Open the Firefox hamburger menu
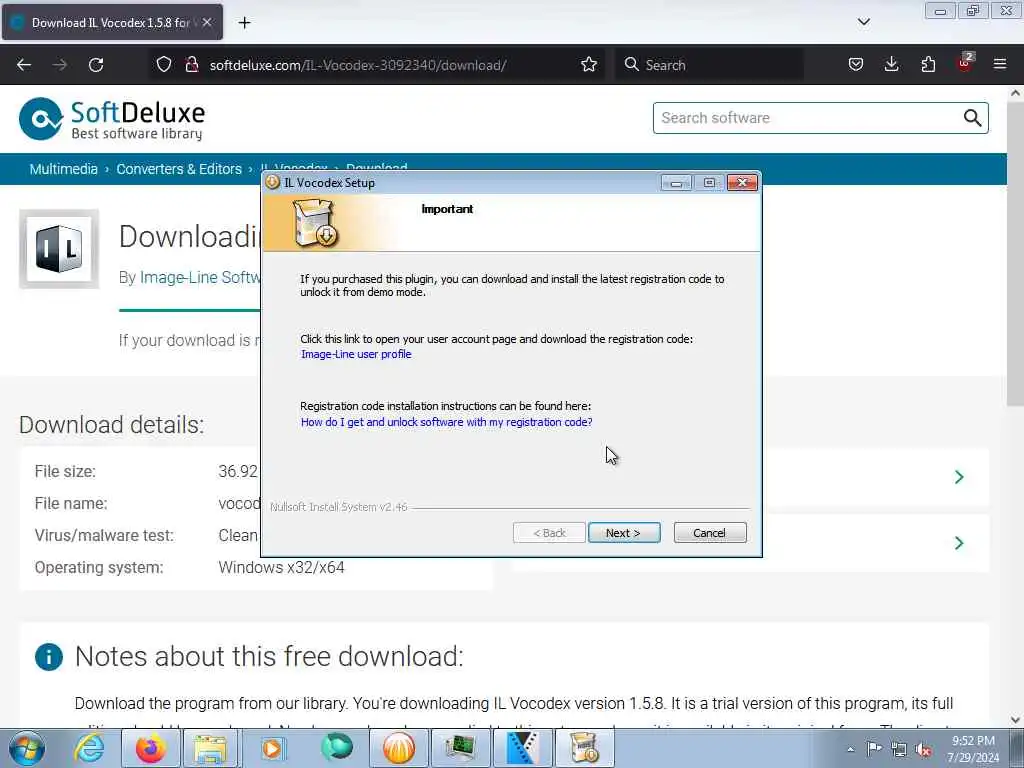Viewport: 1024px width, 768px height. coord(1000,65)
